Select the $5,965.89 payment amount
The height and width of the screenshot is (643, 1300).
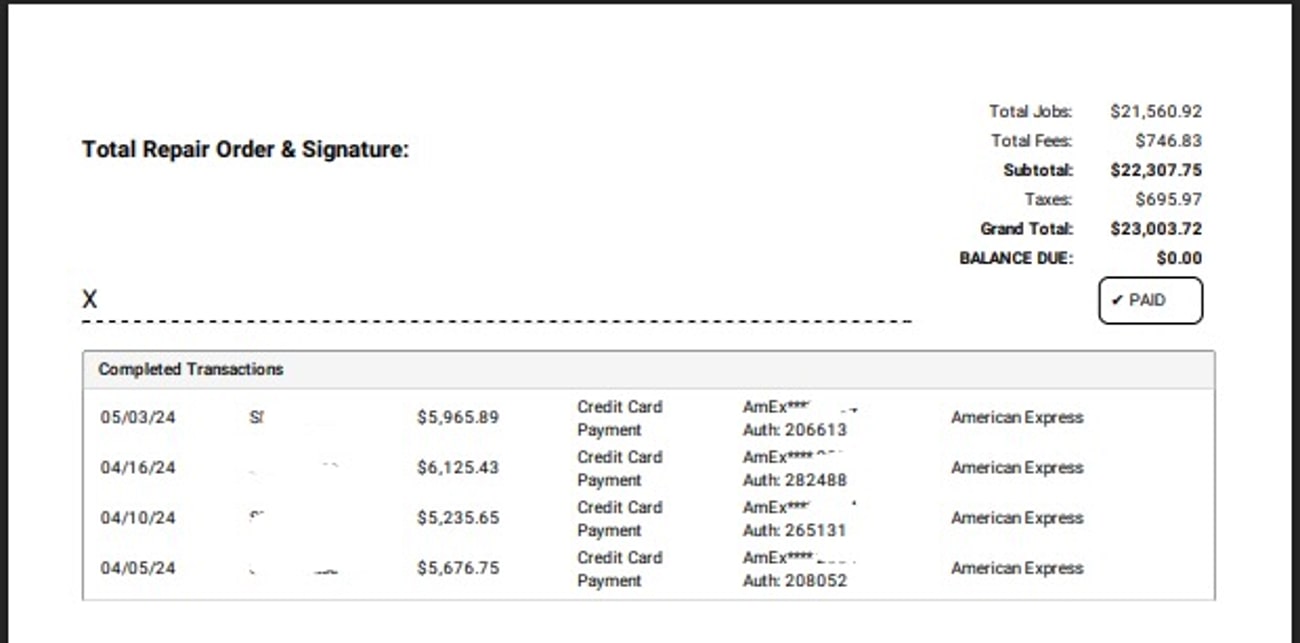pyautogui.click(x=457, y=417)
